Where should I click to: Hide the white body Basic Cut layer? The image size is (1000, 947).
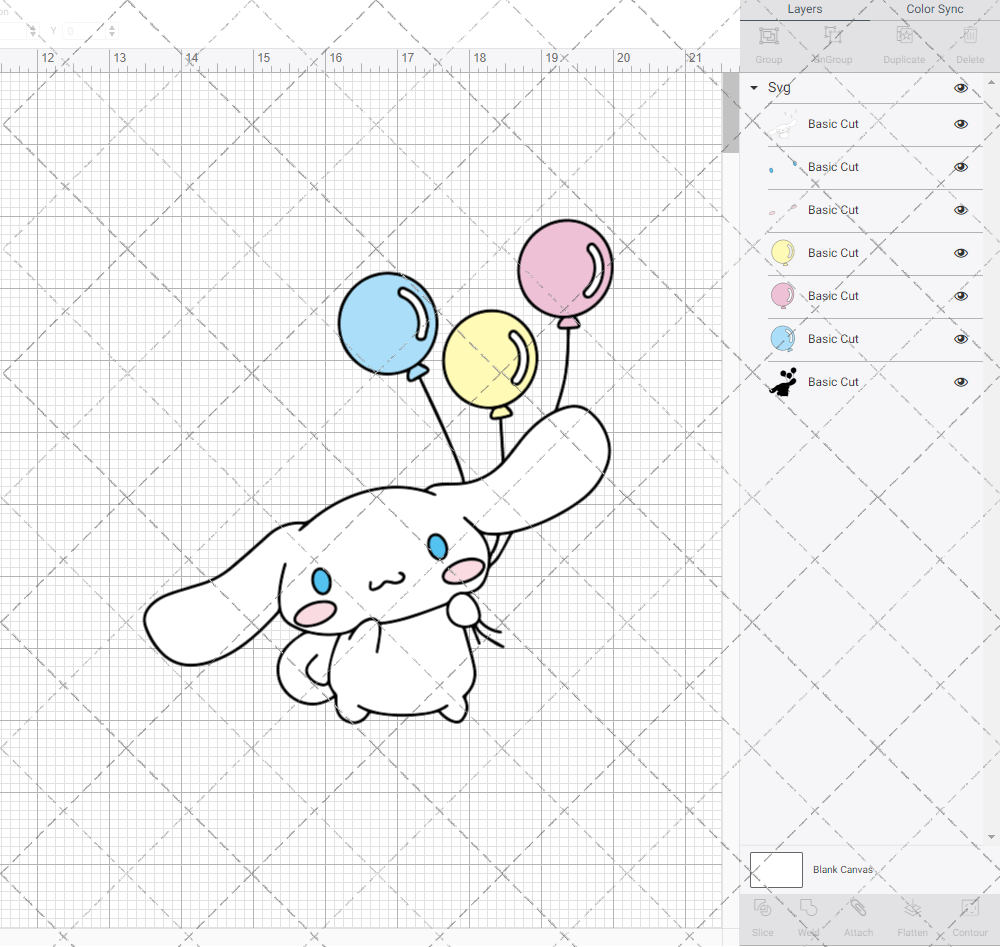(x=960, y=124)
